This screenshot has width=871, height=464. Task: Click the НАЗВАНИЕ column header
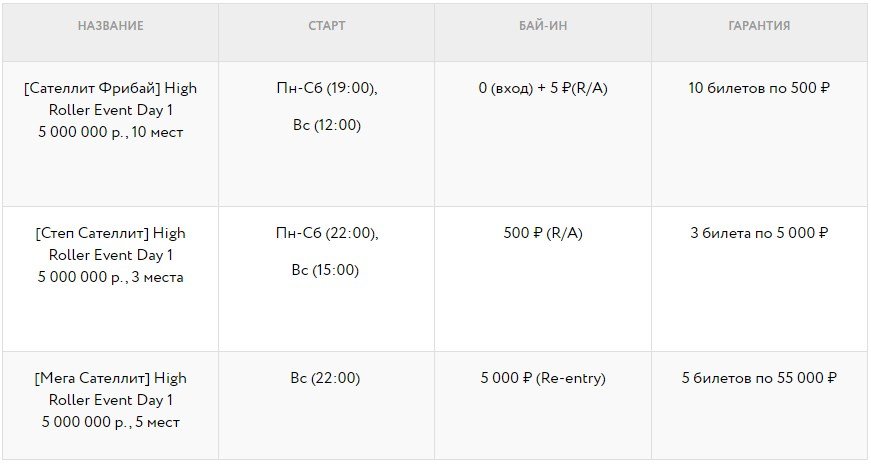click(x=110, y=26)
